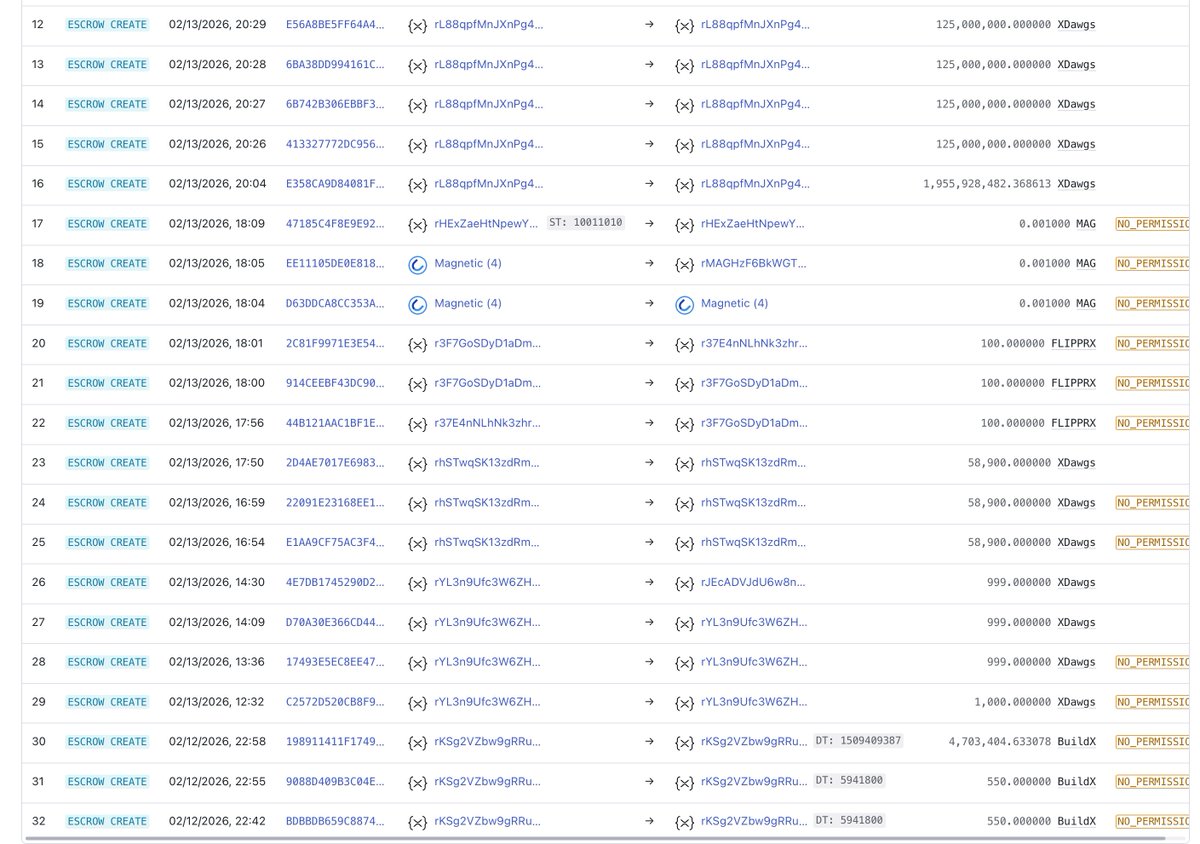
Task: Click date 02/12/2026, 22:58
Action: [x=217, y=741]
